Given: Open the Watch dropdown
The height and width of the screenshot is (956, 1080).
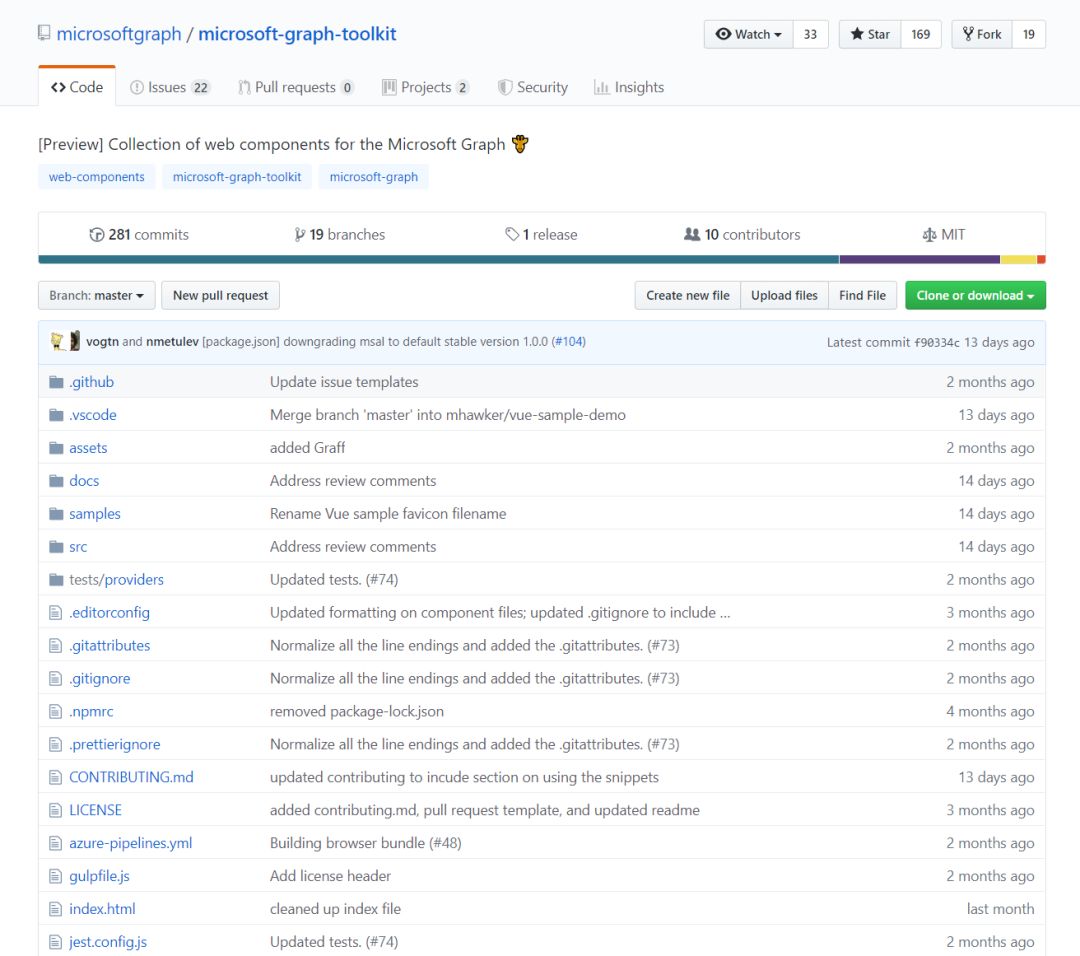Looking at the screenshot, I should click(x=749, y=34).
